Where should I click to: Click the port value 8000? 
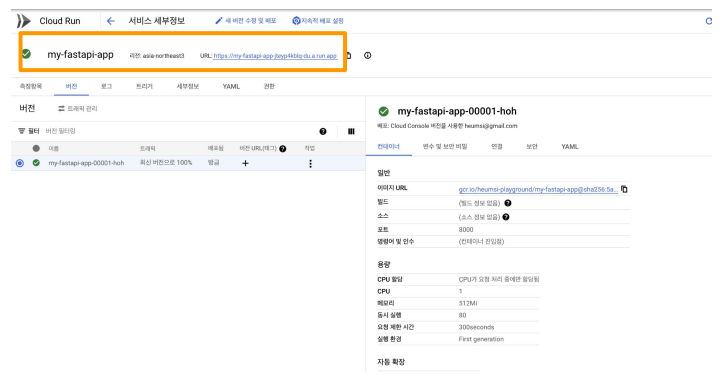pos(466,229)
